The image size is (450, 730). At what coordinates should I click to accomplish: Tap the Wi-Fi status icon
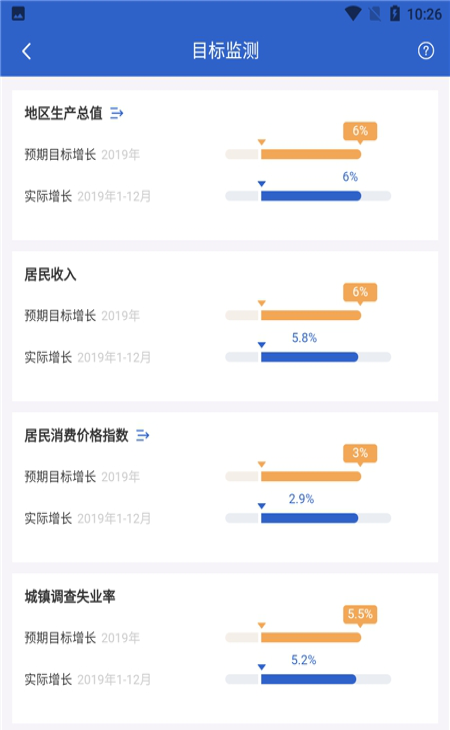pos(353,14)
